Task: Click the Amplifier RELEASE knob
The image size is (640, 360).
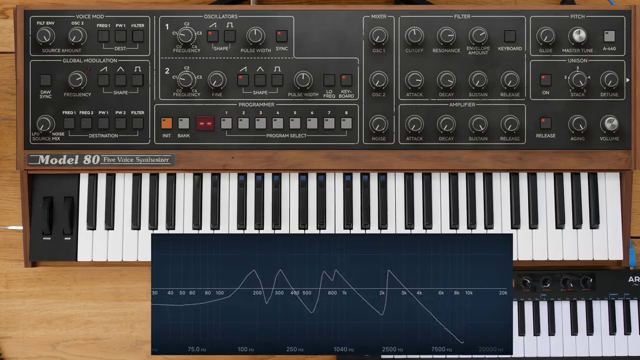Action: pos(510,124)
